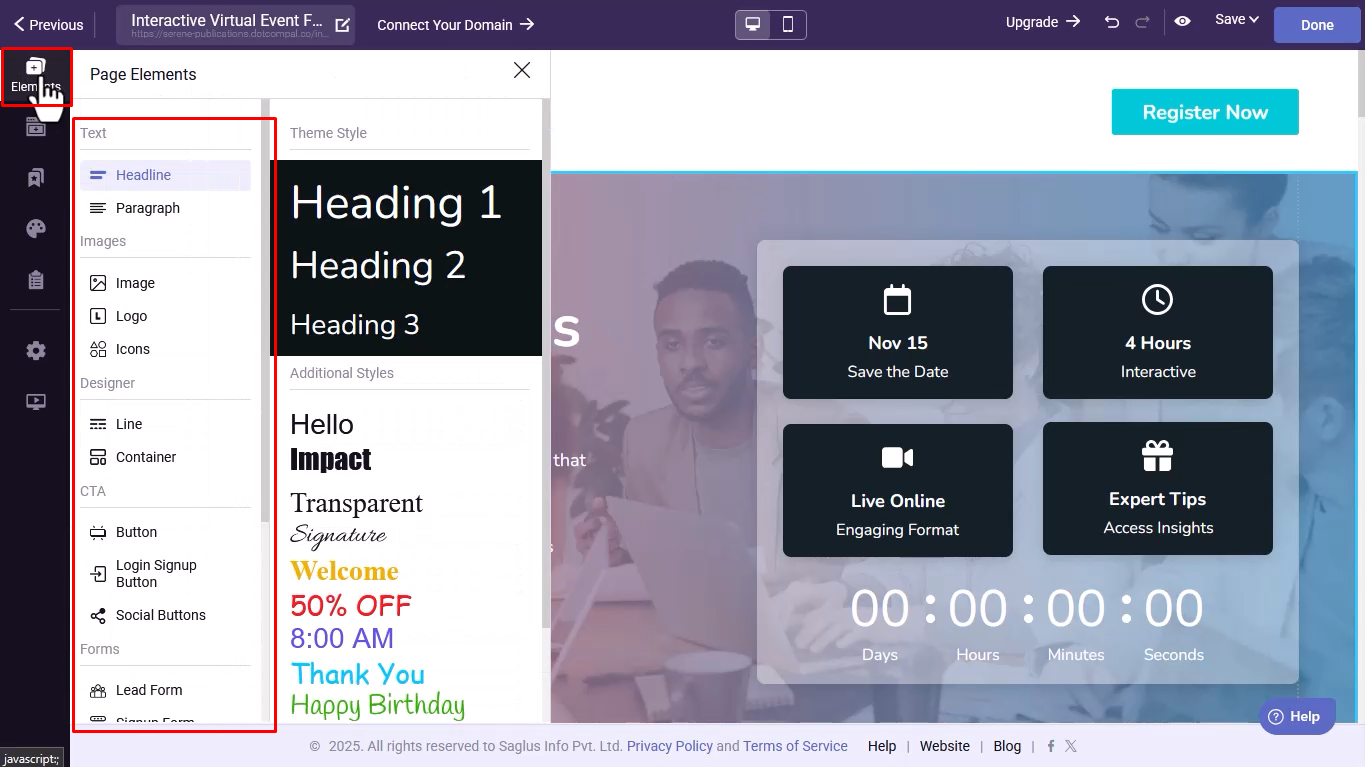Add a Heading 1 theme style

[x=396, y=203]
